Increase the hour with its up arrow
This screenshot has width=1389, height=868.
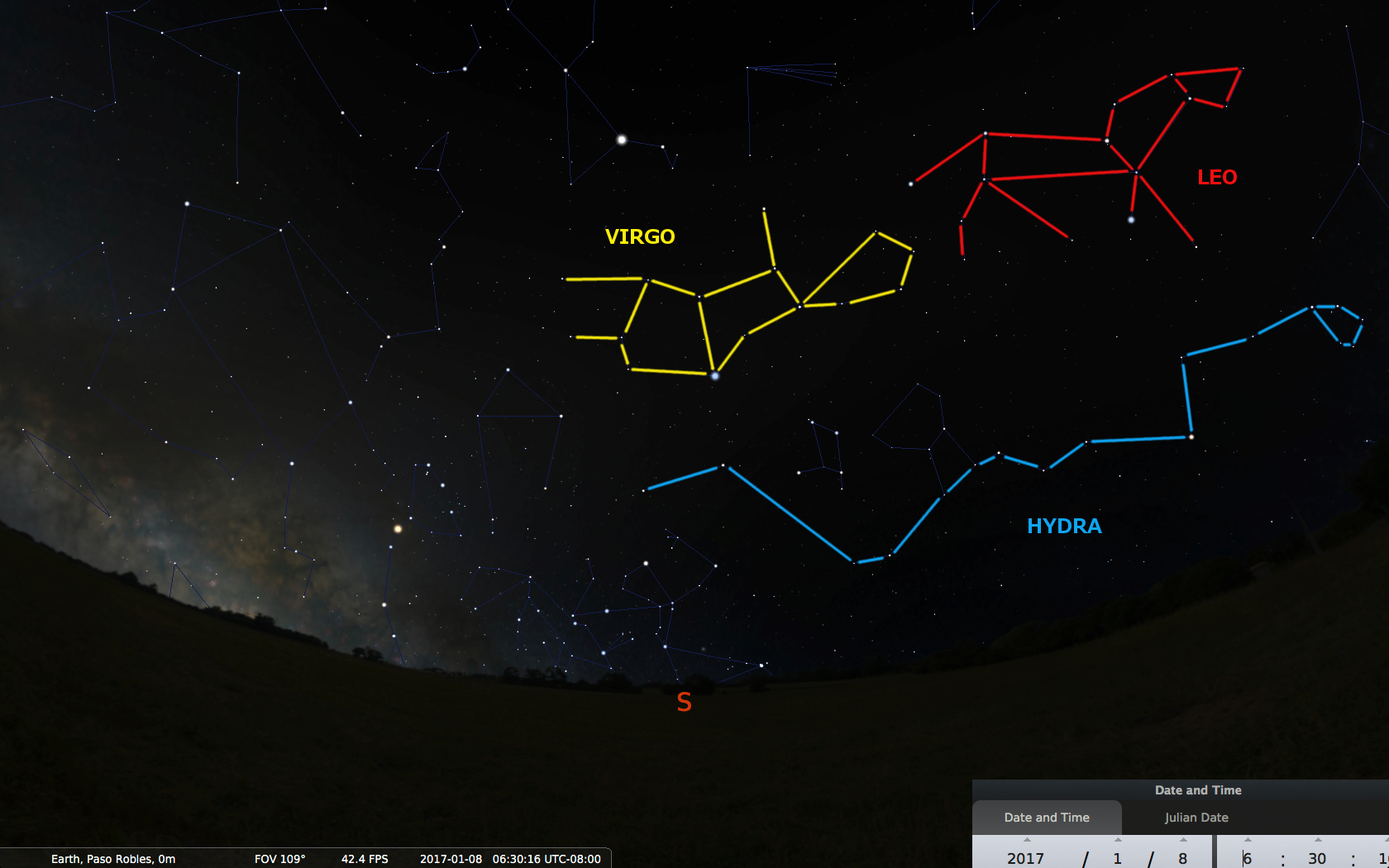pos(1248,840)
